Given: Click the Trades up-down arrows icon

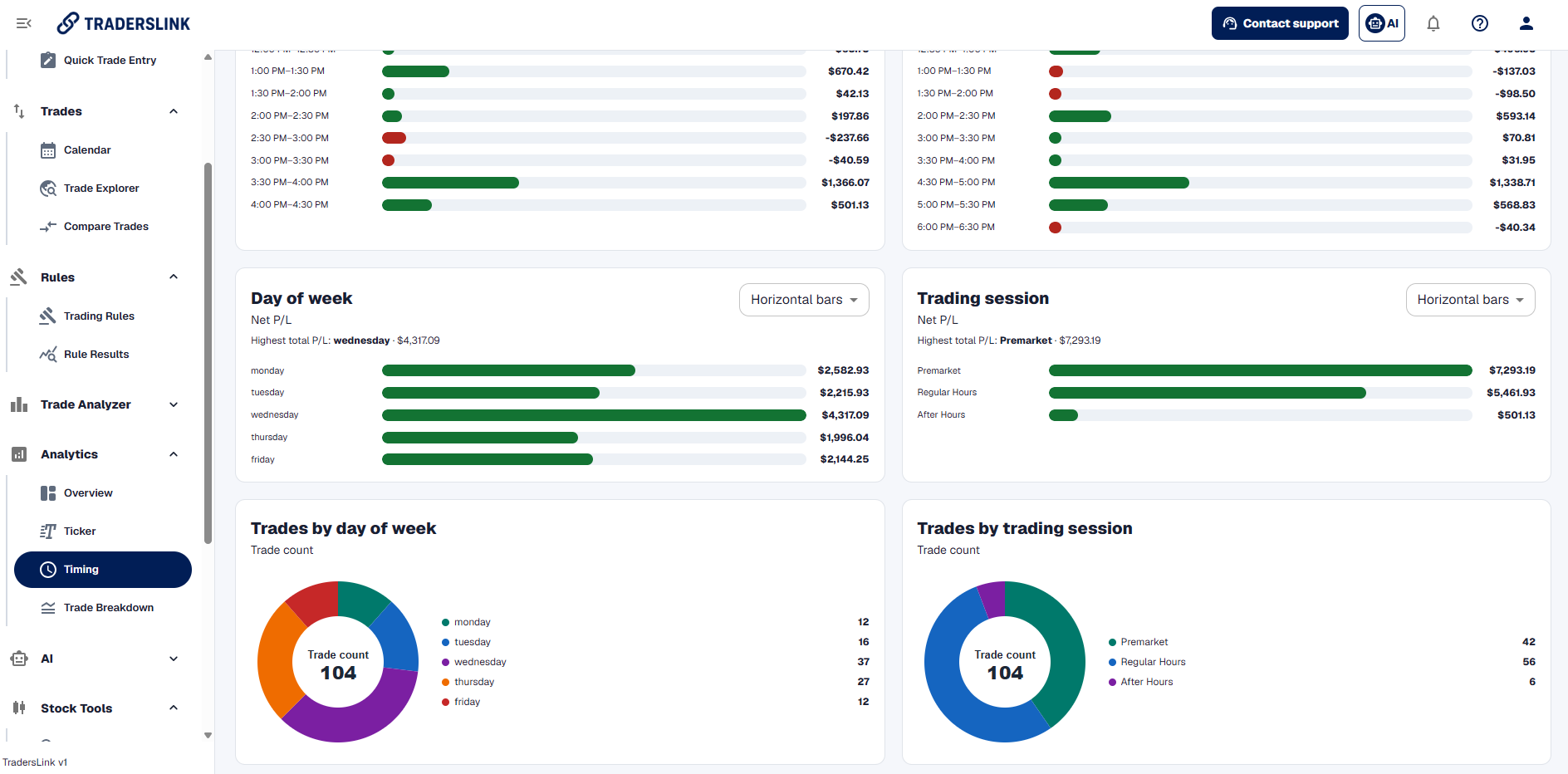Looking at the screenshot, I should (19, 111).
